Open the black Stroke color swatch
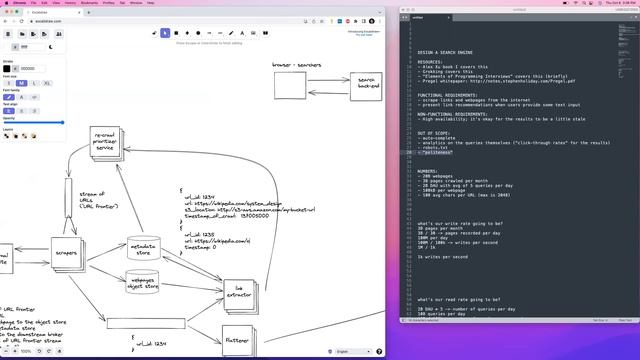The image size is (640, 360). (x=7, y=69)
